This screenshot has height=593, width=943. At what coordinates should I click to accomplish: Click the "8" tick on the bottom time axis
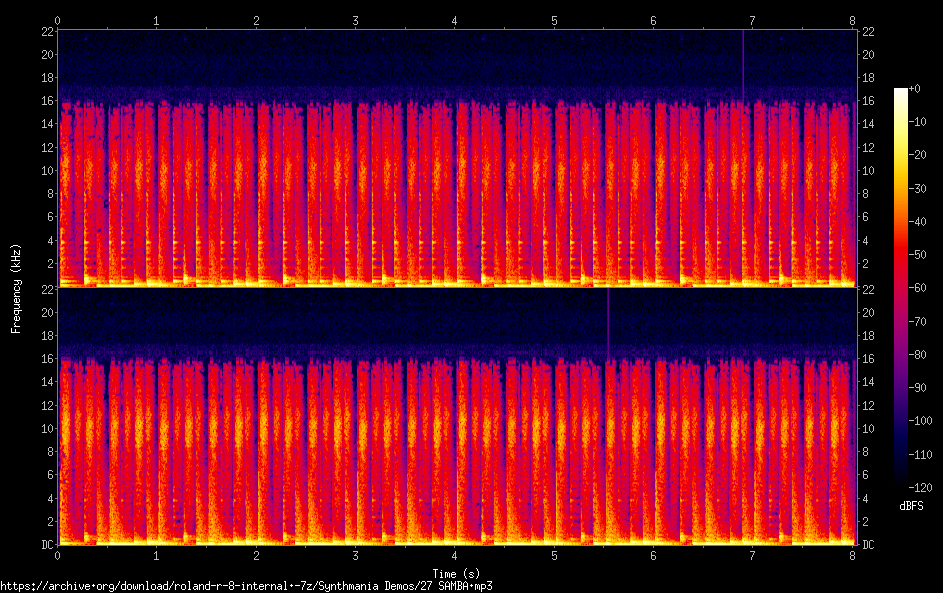(x=853, y=556)
